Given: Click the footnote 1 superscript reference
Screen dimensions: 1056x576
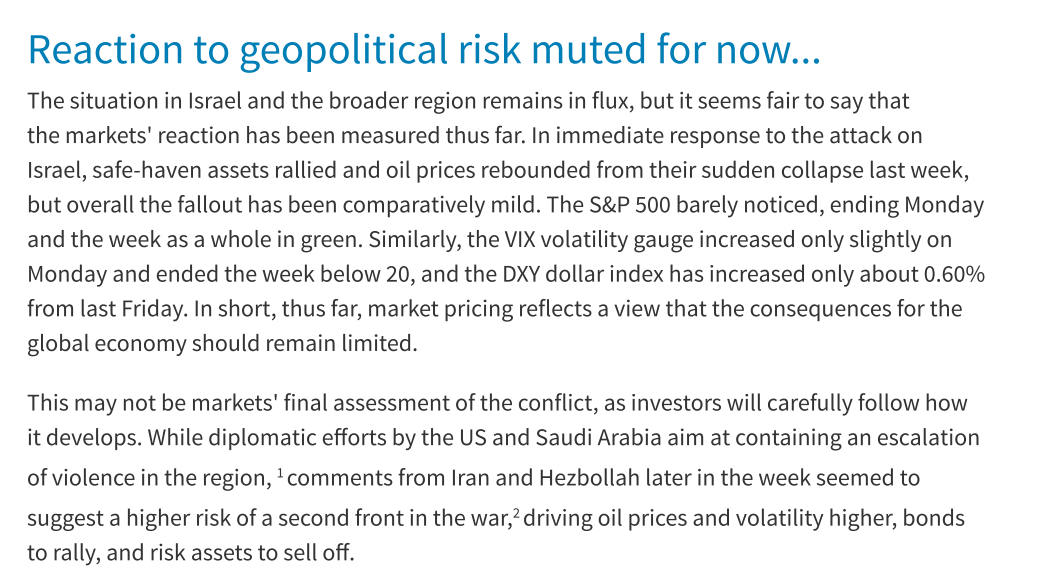Looking at the screenshot, I should coord(280,470).
